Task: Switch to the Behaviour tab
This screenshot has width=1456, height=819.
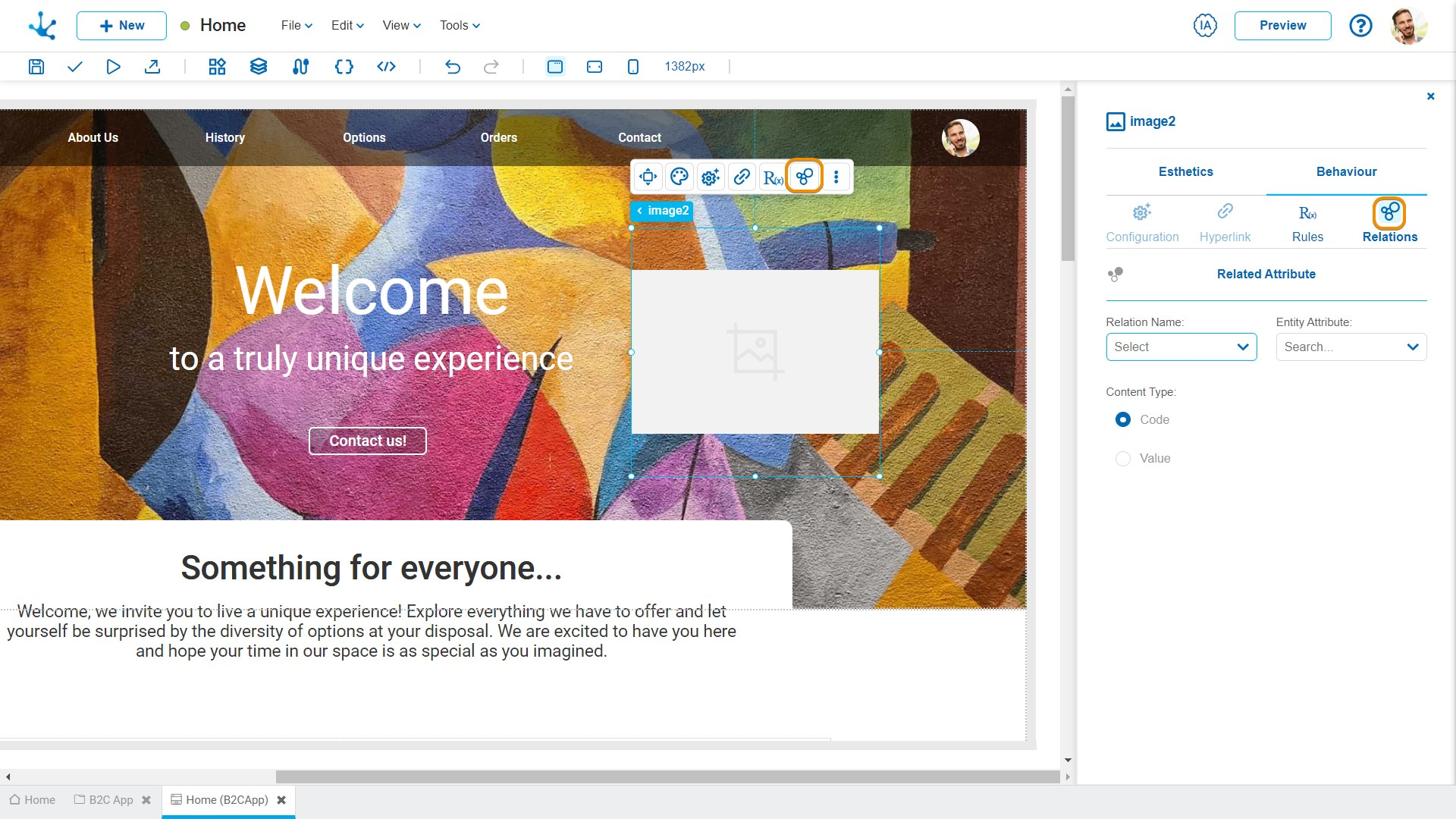Action: point(1347,172)
